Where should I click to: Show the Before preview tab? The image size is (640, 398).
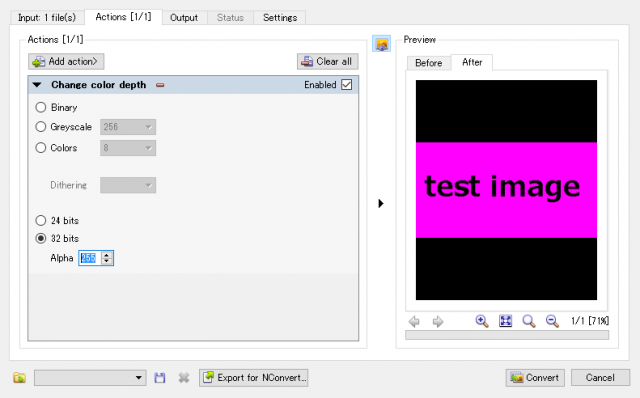429,63
